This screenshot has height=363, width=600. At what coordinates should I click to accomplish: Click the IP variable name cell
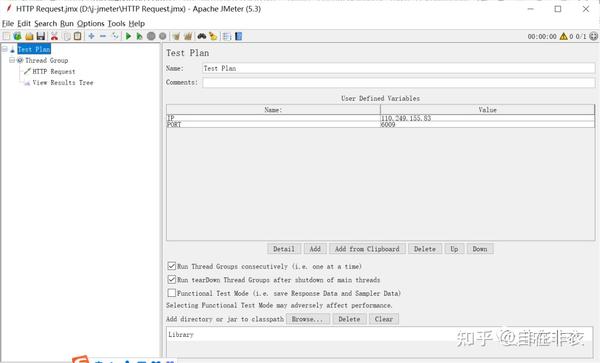(x=273, y=118)
